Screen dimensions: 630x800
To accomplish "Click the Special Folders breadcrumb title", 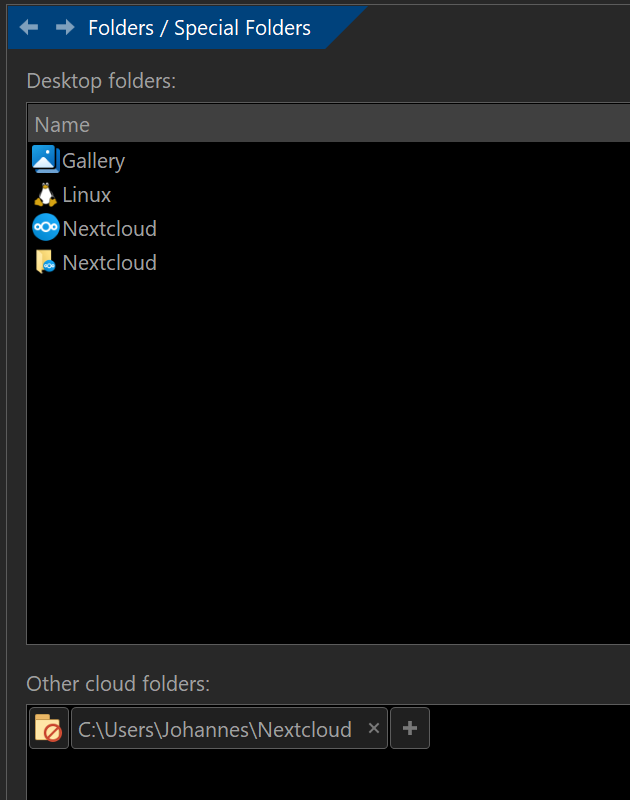I will point(242,28).
